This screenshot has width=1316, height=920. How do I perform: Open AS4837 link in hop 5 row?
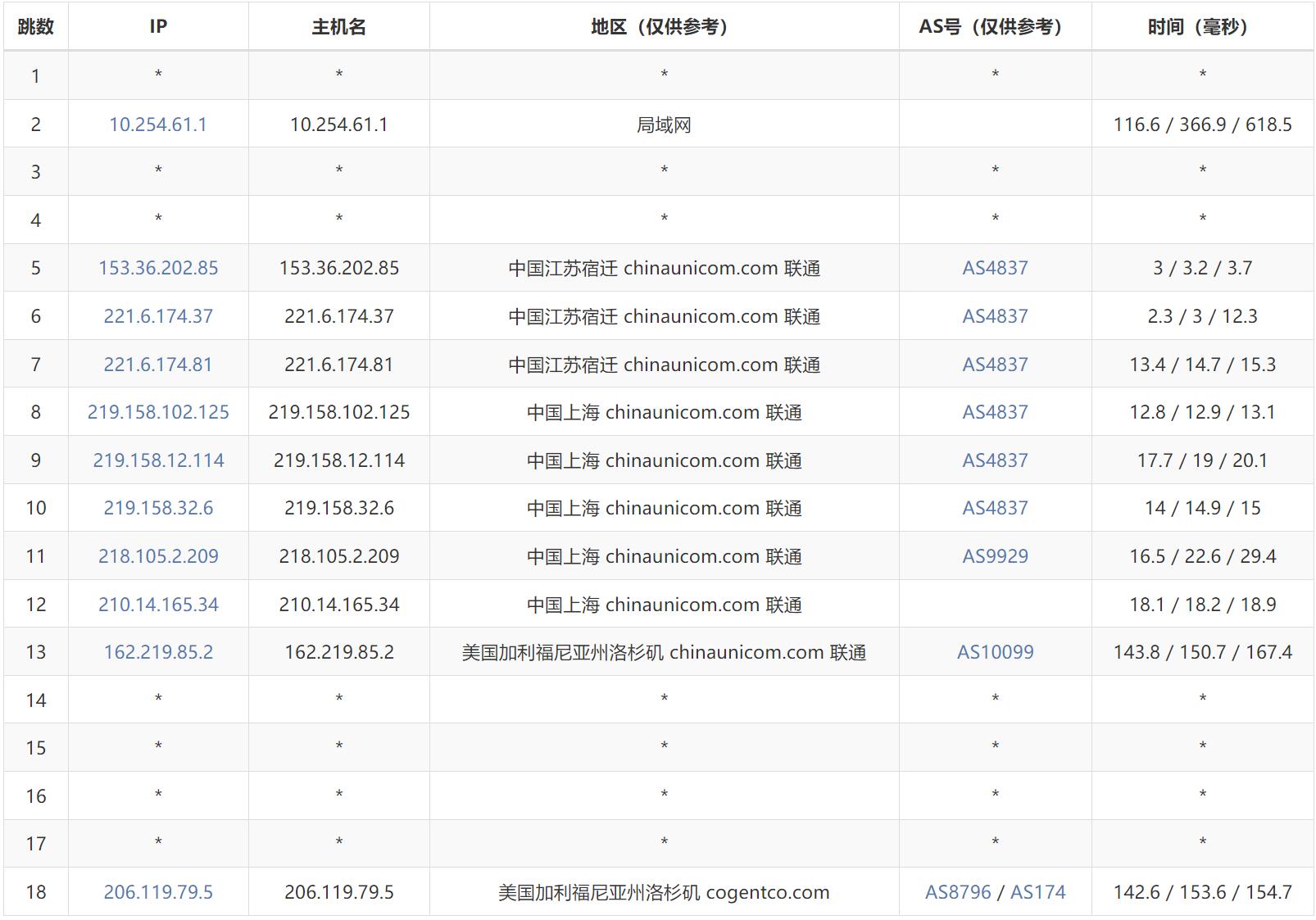995,268
